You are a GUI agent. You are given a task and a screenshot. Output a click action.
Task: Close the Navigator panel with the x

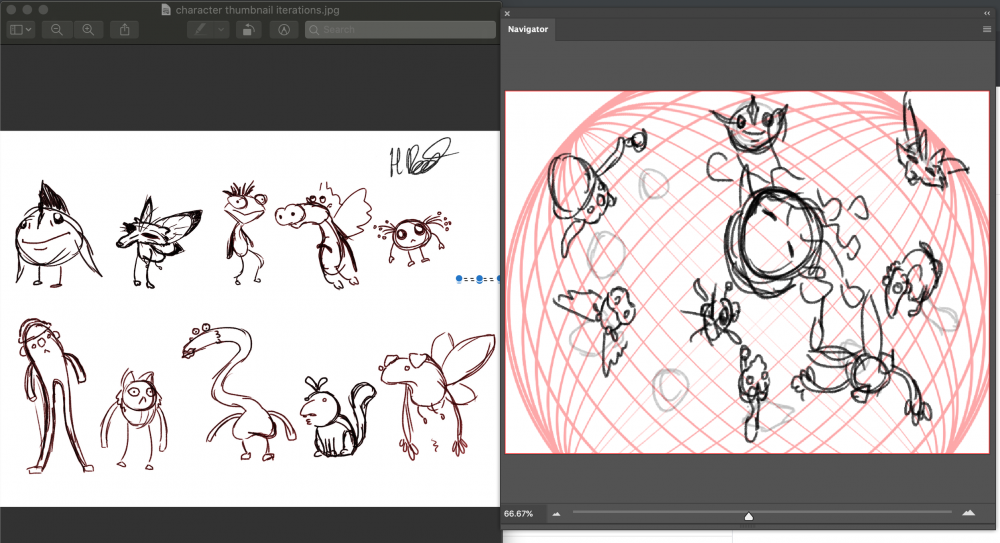coord(507,13)
